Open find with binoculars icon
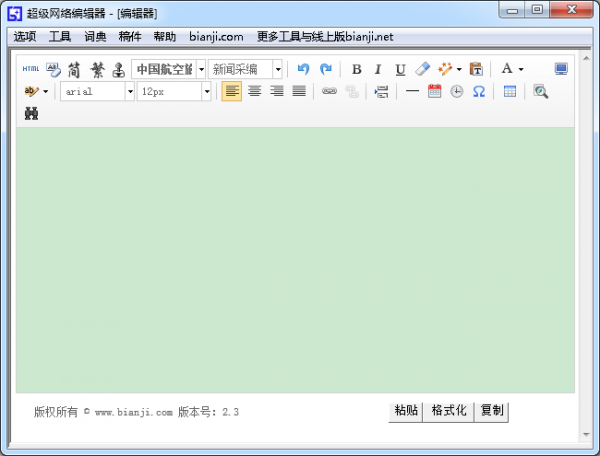Screen dimensions: 600x456 pyautogui.click(x=31, y=114)
